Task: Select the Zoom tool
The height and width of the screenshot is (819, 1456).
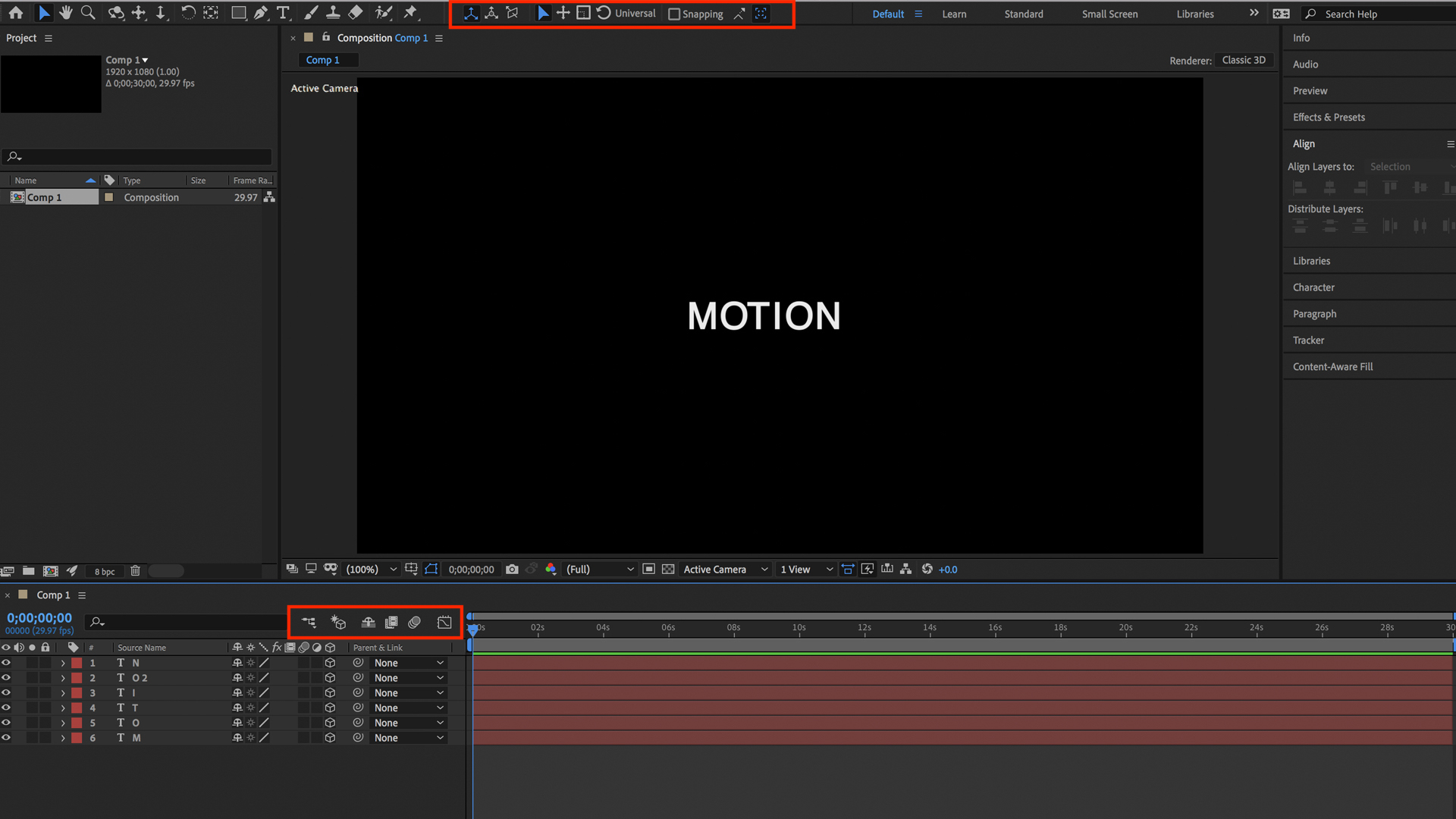Action: pos(88,13)
